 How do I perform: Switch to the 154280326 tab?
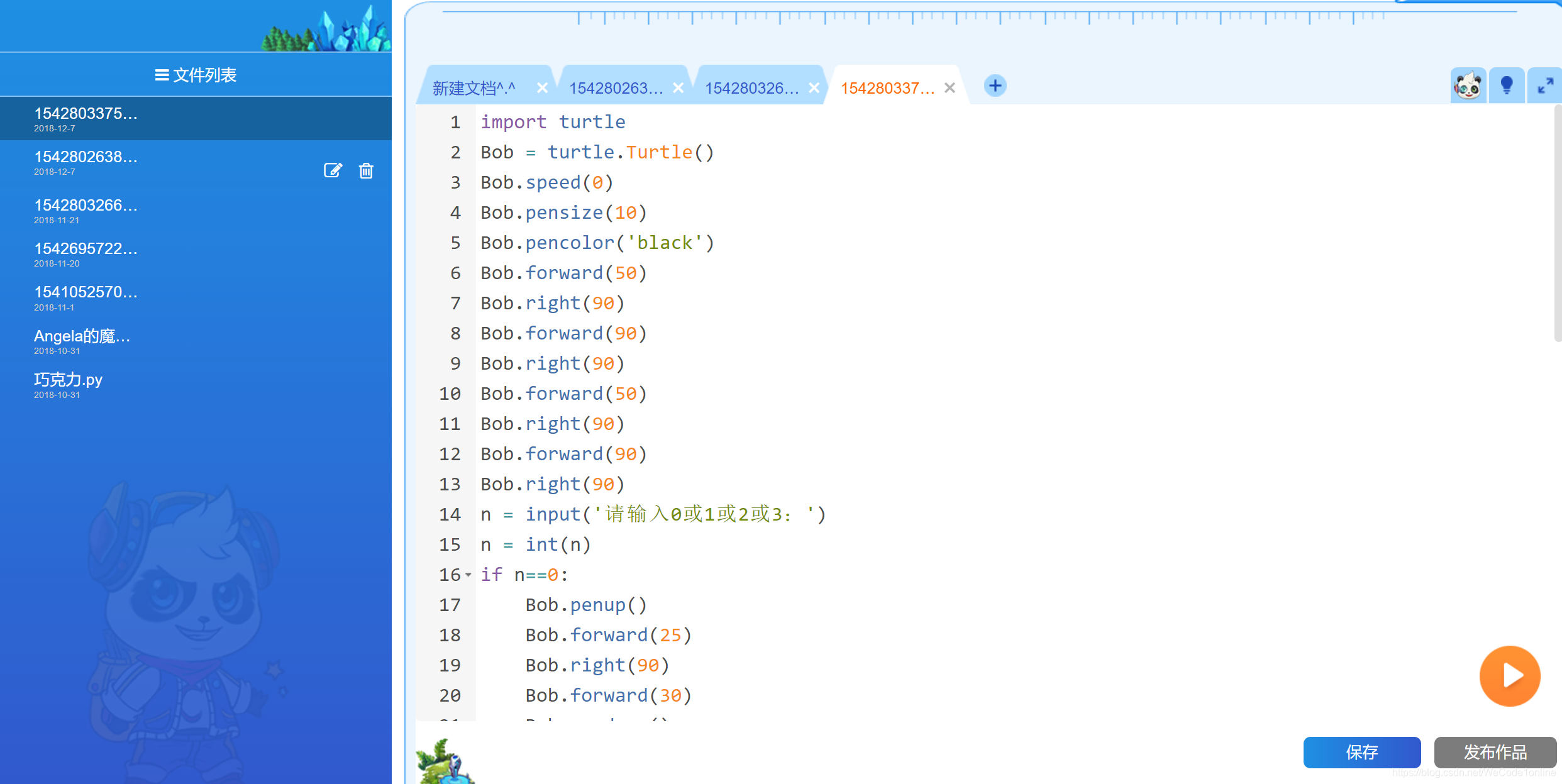(751, 88)
